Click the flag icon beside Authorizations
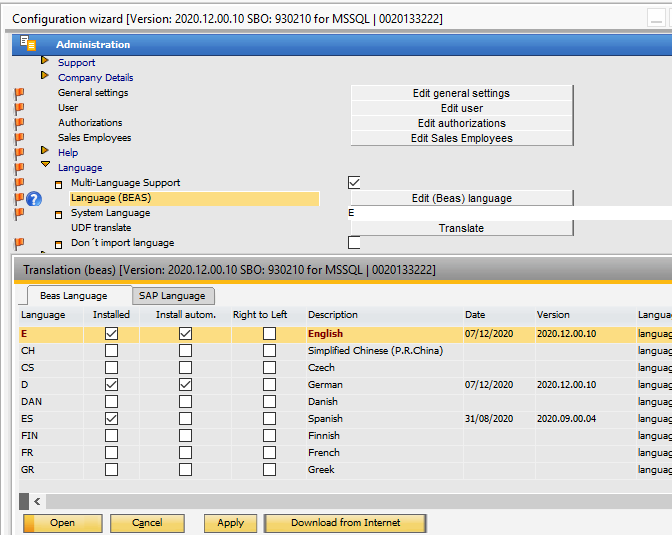Viewport: 672px width, 535px height. click(x=18, y=123)
